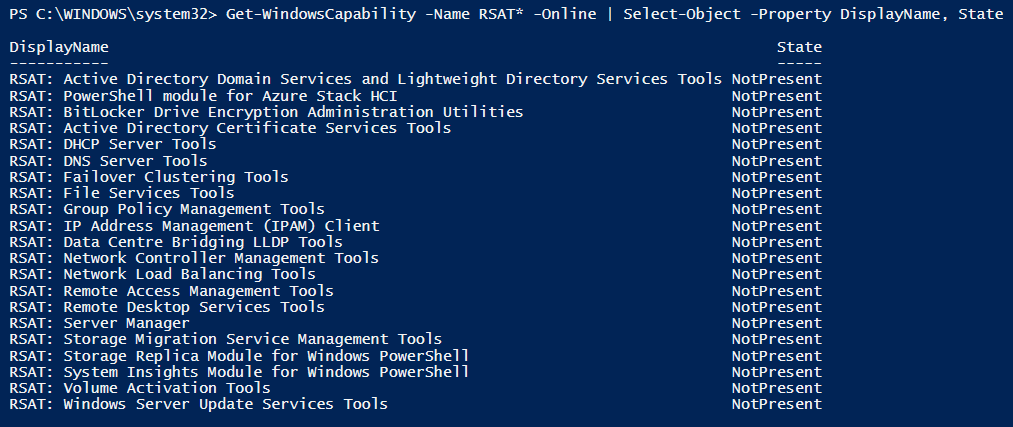Viewport: 1013px width, 427px height.
Task: Click the 'RSAT: Server Manager' line
Action: coord(99,324)
